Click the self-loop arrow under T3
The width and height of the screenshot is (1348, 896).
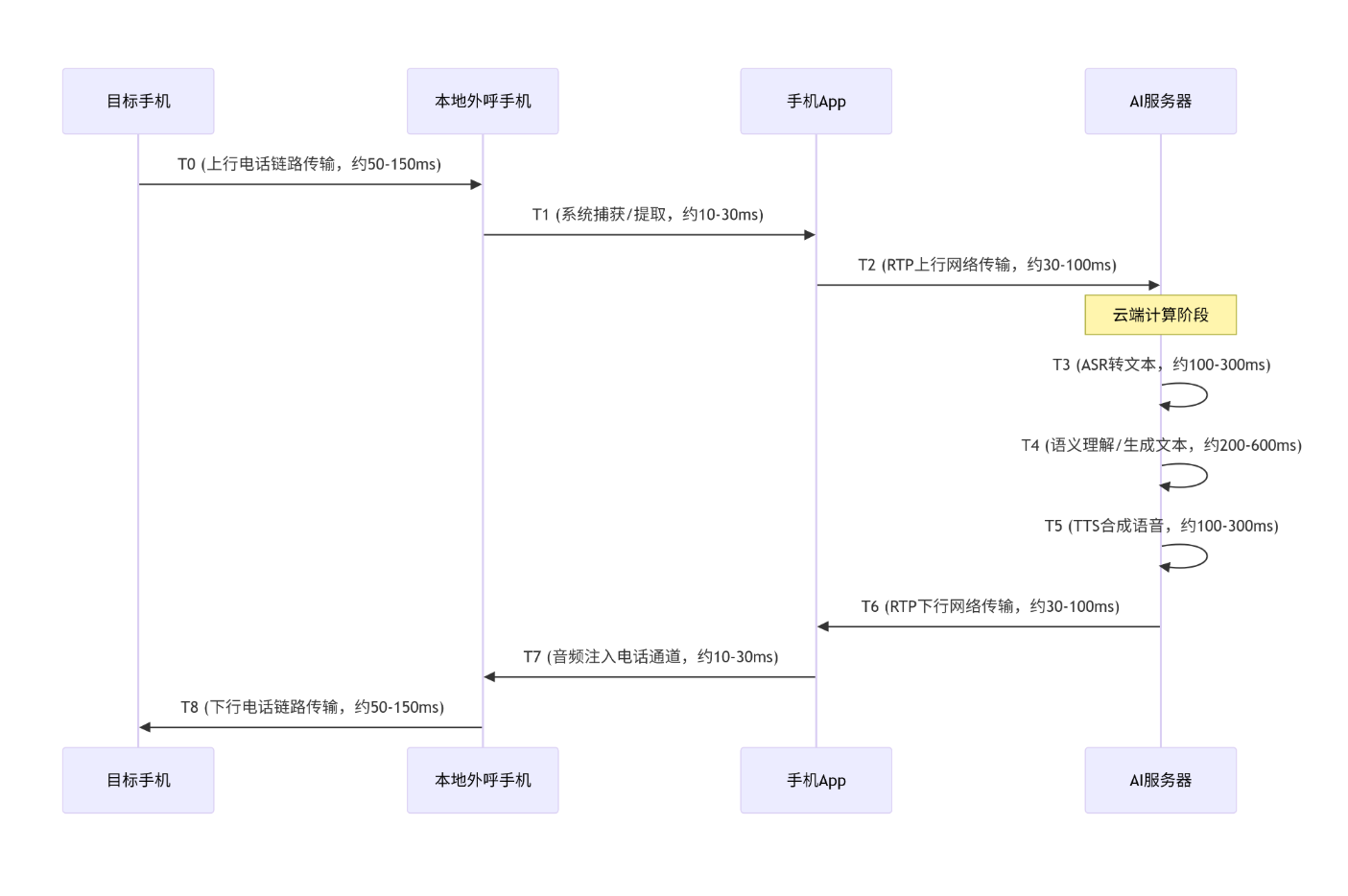pyautogui.click(x=1184, y=395)
